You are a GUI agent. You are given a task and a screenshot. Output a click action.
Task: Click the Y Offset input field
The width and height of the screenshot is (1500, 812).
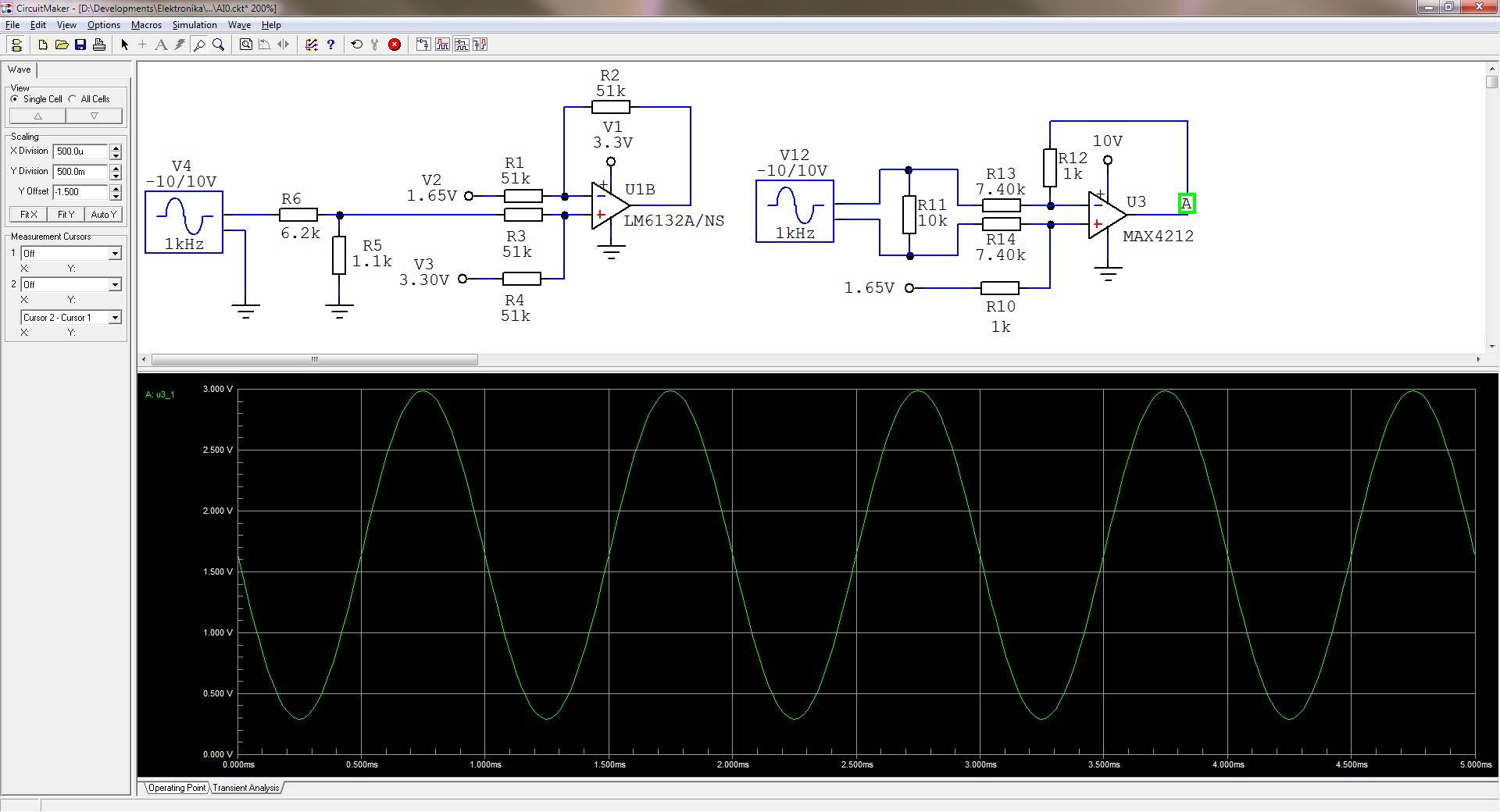(81, 192)
